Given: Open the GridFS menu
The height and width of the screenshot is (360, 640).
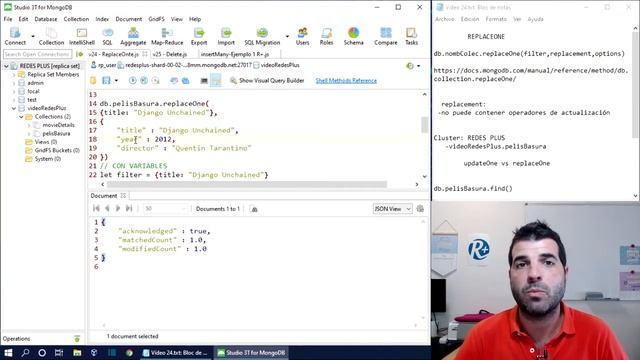Looking at the screenshot, I should (x=156, y=19).
